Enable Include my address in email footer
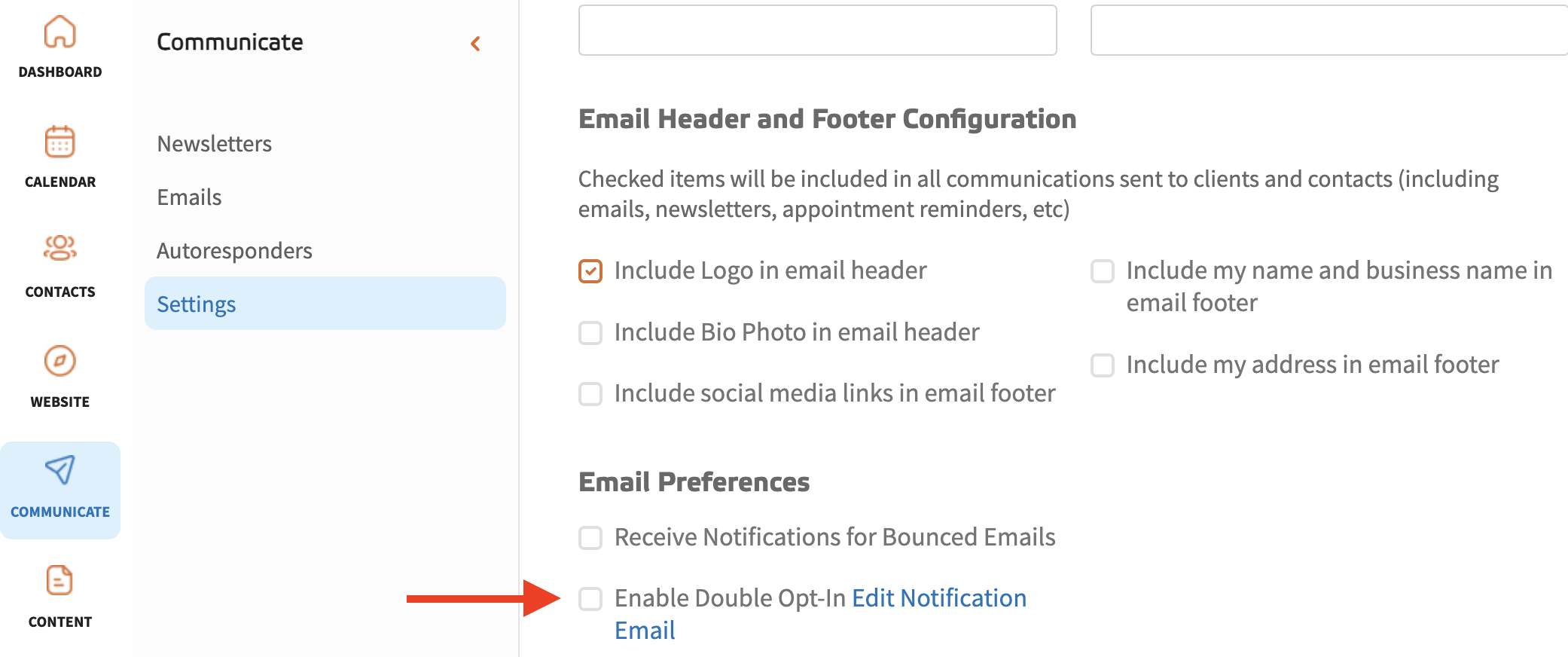This screenshot has height=657, width=1568. (1103, 365)
